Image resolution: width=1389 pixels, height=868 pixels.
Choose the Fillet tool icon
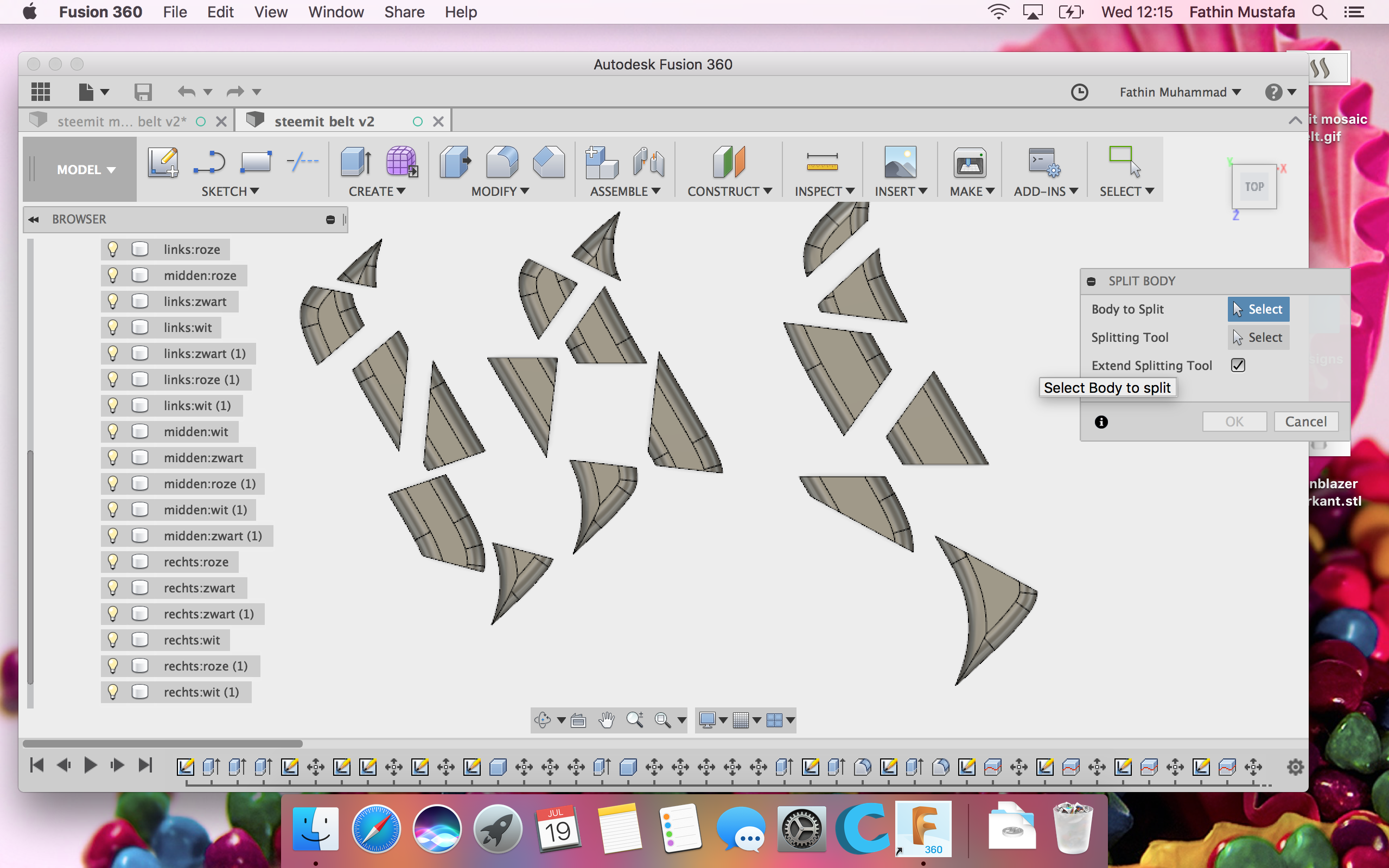(x=502, y=161)
